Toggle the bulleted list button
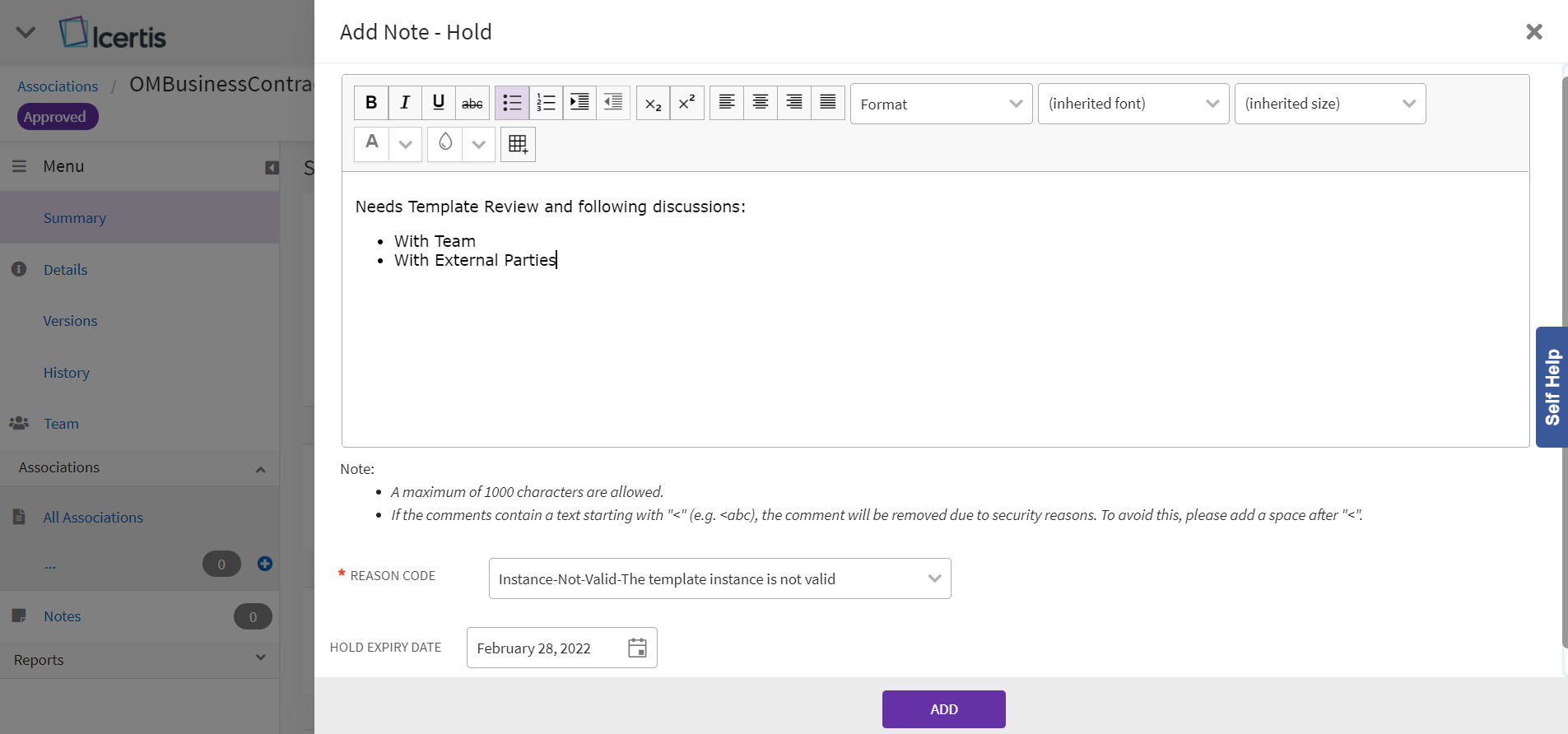The image size is (1568, 734). click(512, 103)
